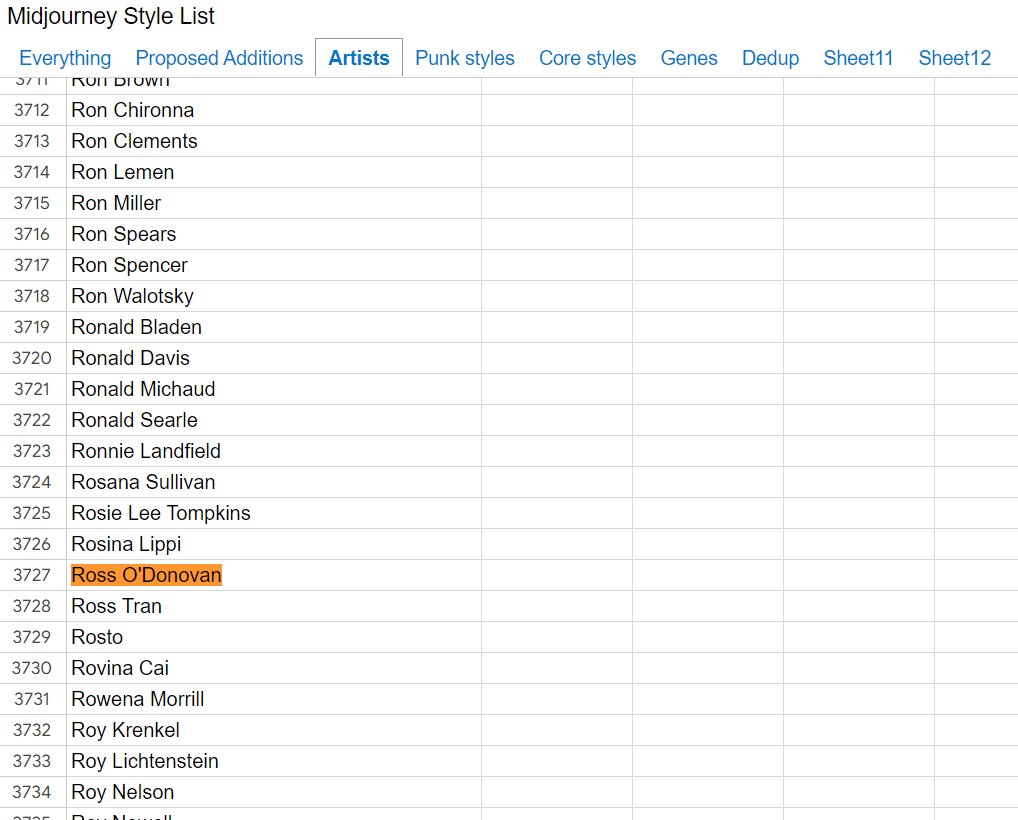The height and width of the screenshot is (820, 1018).
Task: Click the empty cell beside Ron Miller
Action: point(555,203)
